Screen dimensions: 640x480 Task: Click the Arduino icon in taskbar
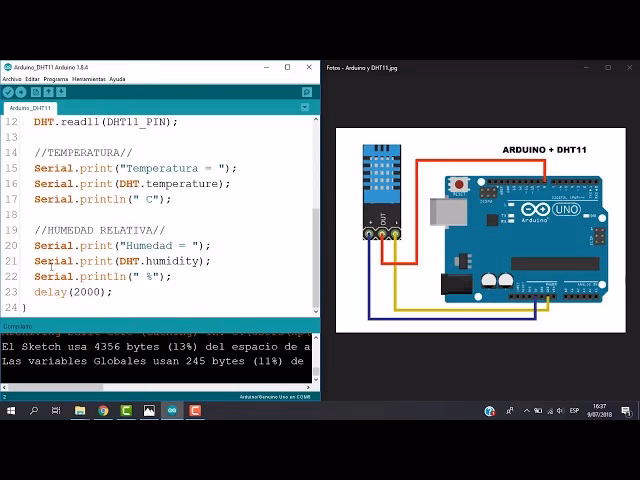[172, 411]
